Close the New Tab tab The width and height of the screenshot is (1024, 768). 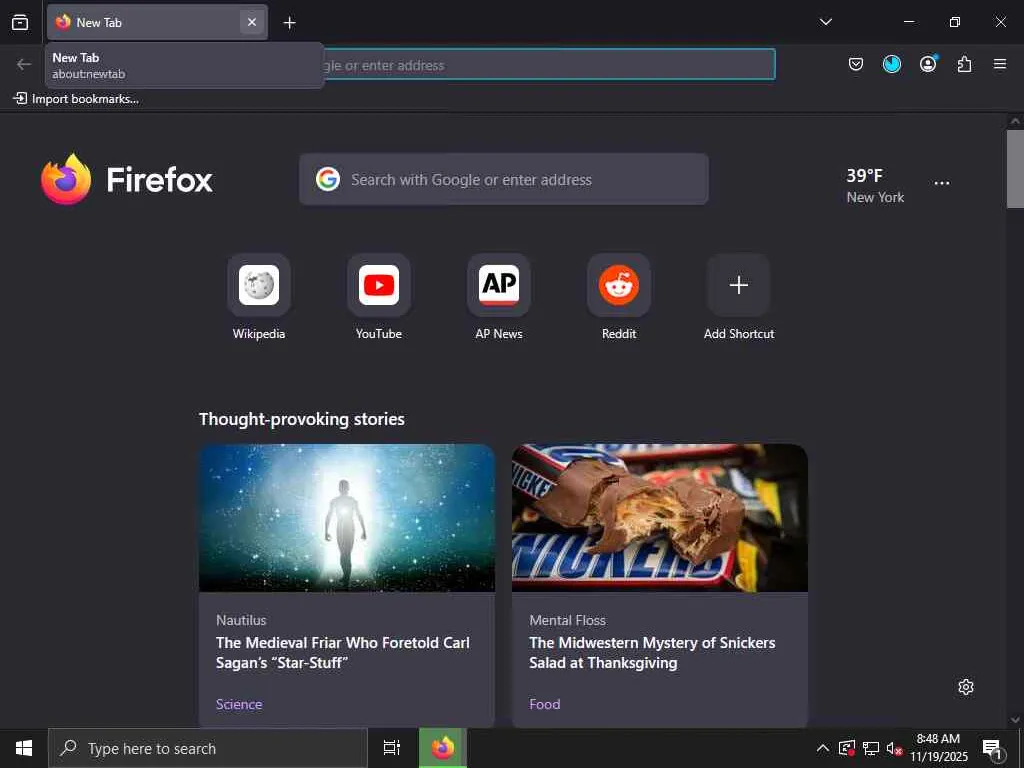pyautogui.click(x=251, y=22)
